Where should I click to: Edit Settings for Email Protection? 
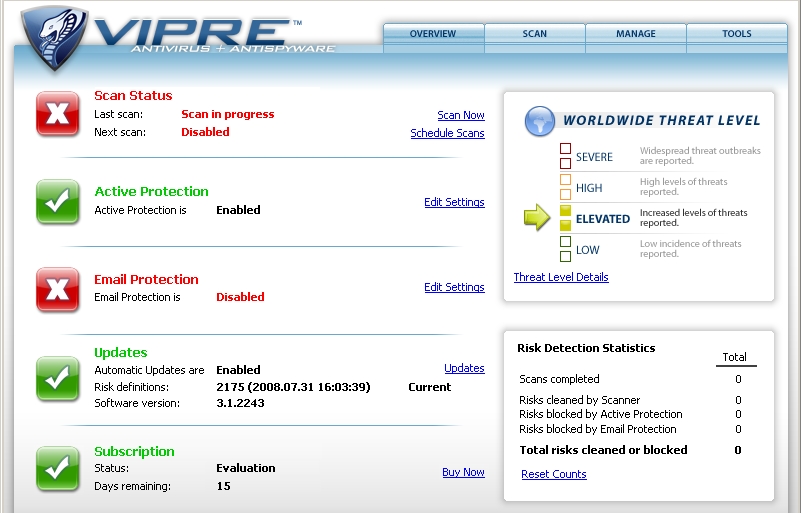454,287
